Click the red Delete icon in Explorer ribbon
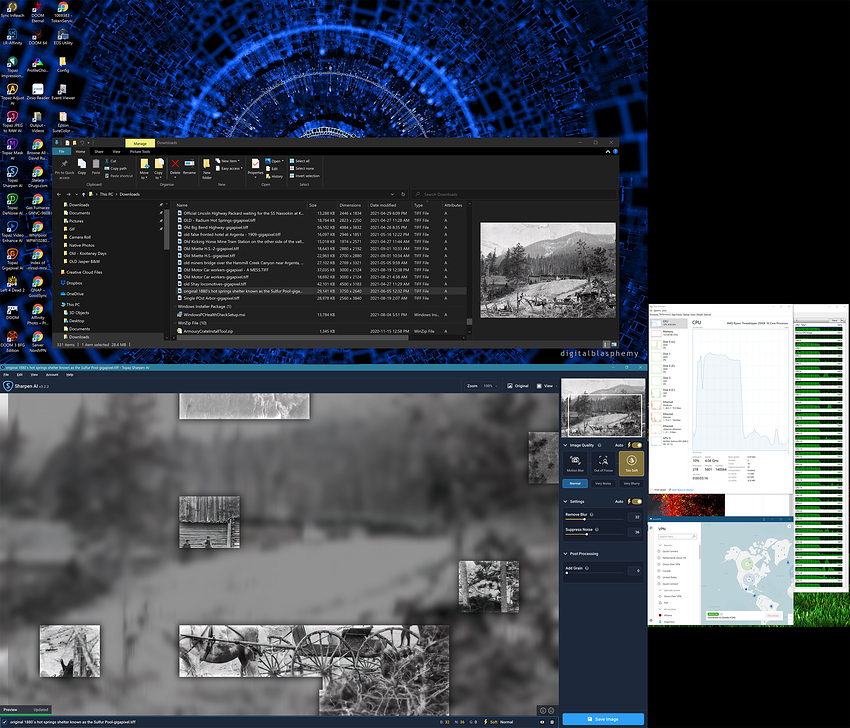 click(175, 164)
